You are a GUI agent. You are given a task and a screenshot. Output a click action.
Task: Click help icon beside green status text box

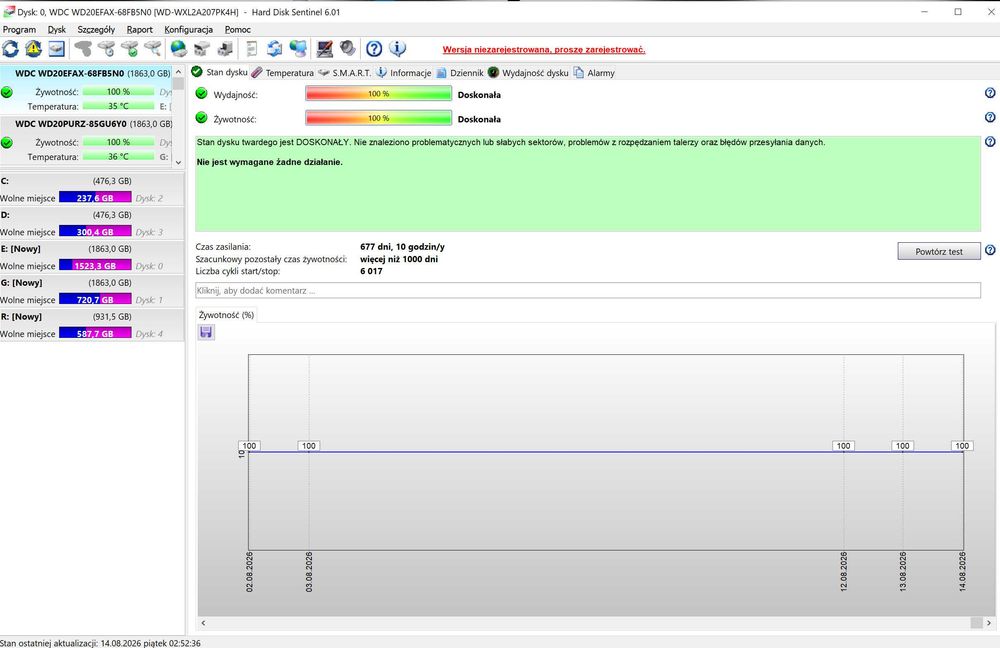990,142
